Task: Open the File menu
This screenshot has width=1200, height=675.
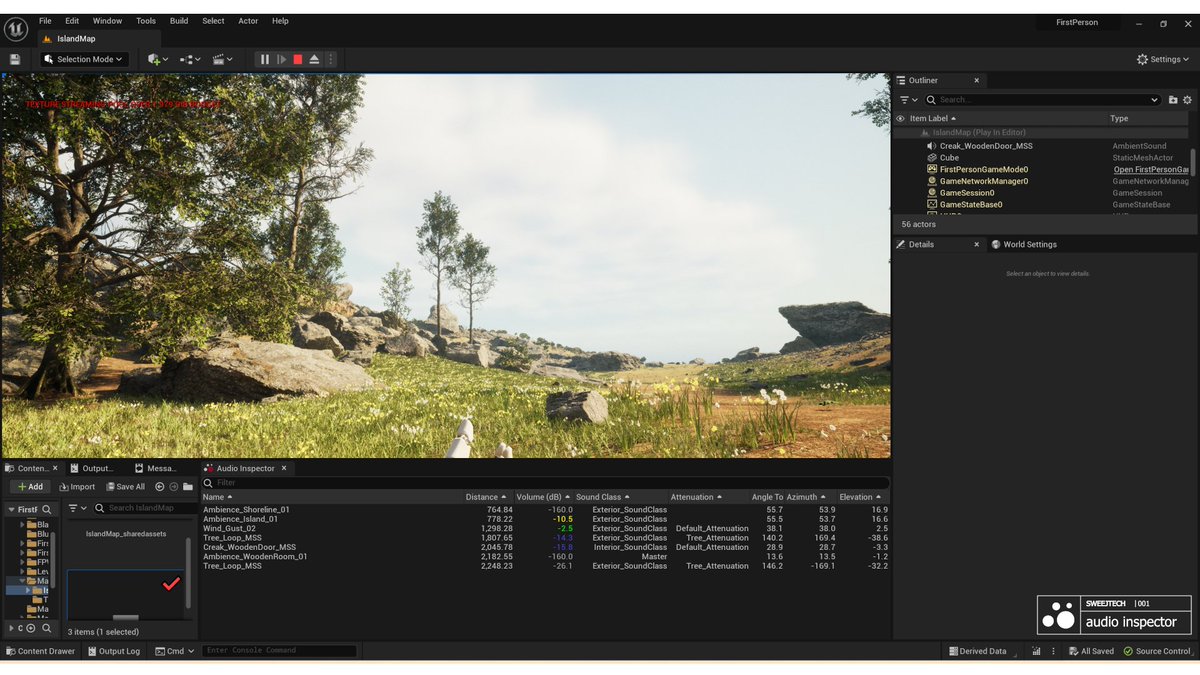Action: [45, 21]
